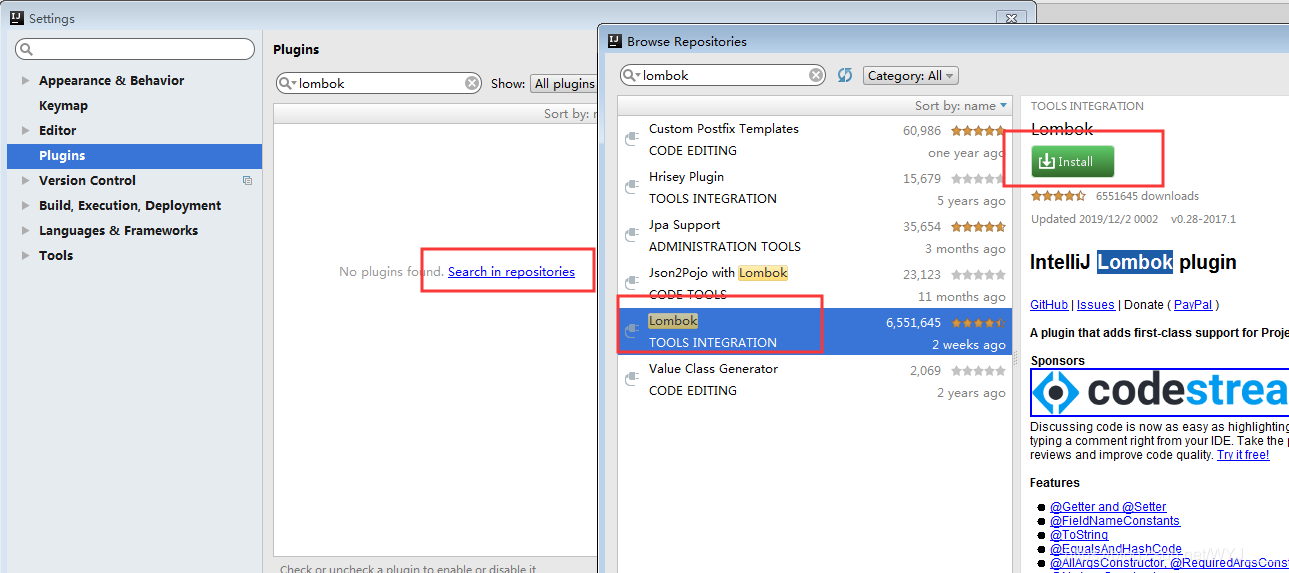Click the Try it free! link
The width and height of the screenshot is (1289, 573).
(x=1243, y=454)
